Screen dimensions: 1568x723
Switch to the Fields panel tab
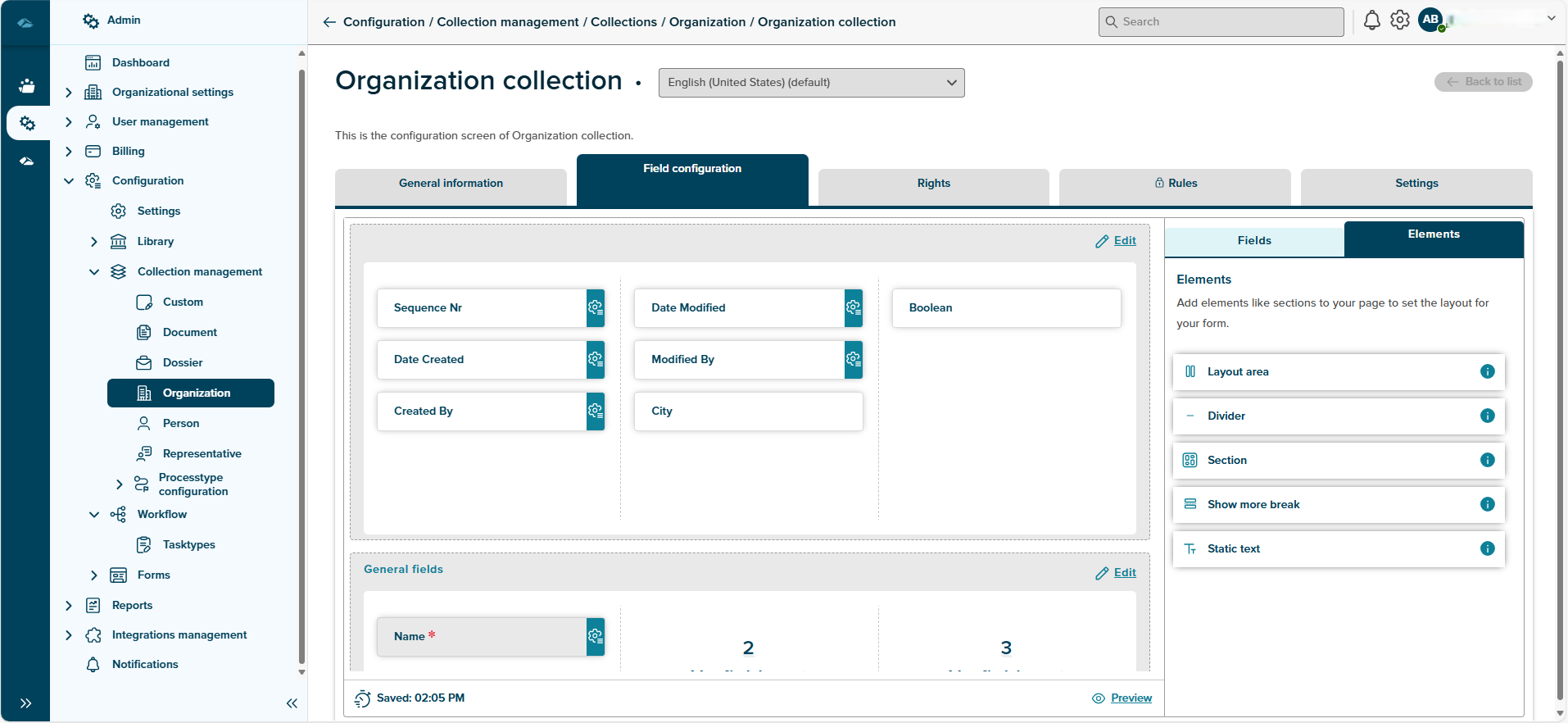coord(1253,241)
